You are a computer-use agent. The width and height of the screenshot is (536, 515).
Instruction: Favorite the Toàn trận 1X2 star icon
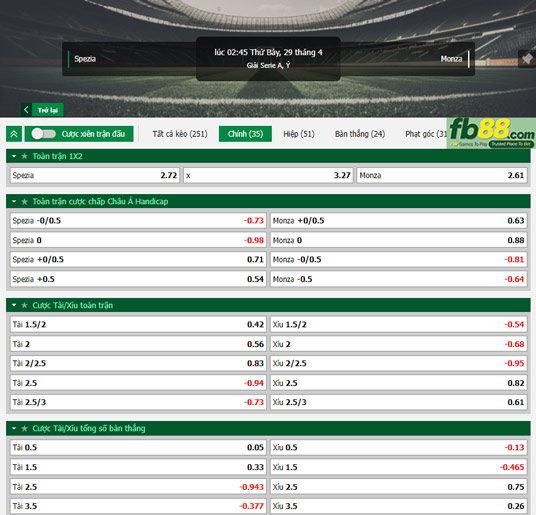(24, 156)
